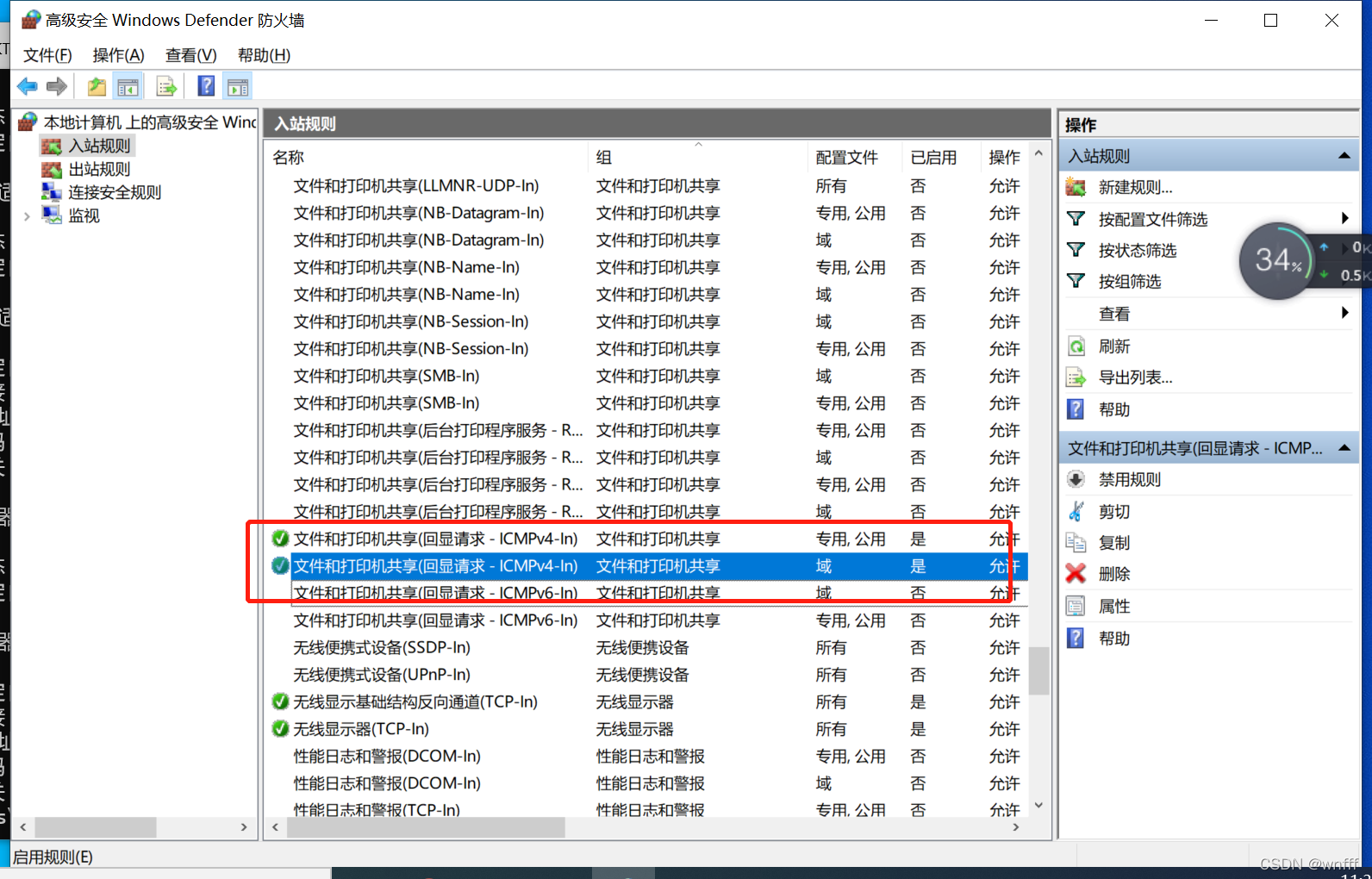
Task: Select 连接安全规则 in the tree
Action: click(x=115, y=191)
